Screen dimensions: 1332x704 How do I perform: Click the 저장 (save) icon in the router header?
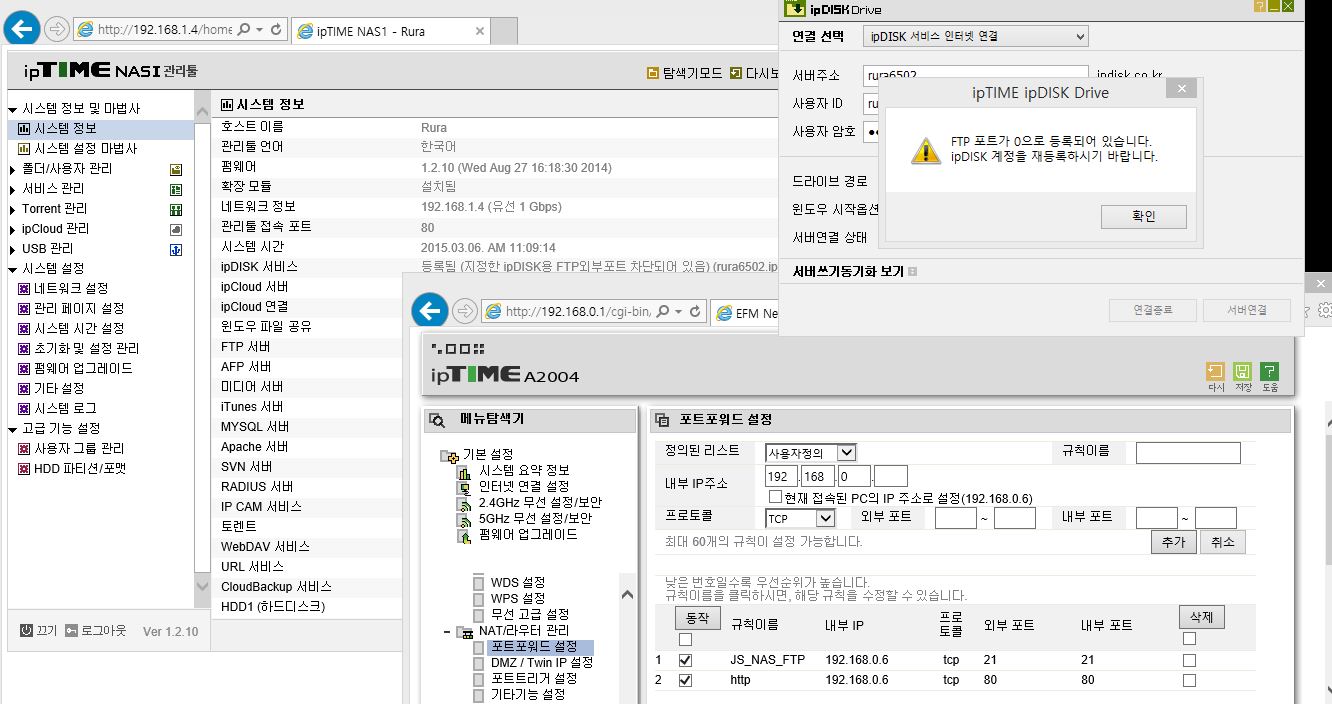1243,371
